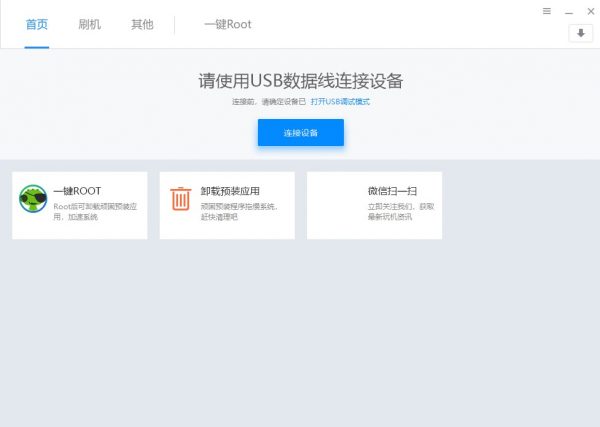This screenshot has width=600, height=427.
Task: Open the hamburger menu icon
Action: click(x=547, y=11)
